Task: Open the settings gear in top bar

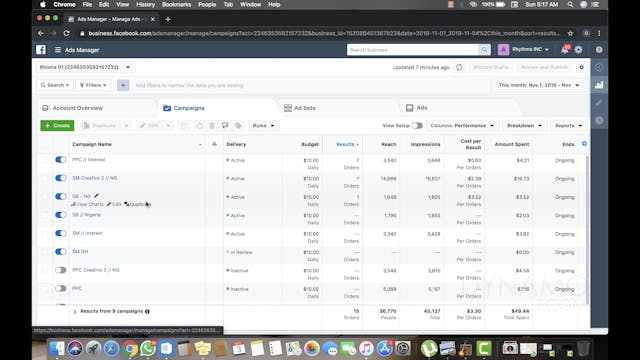Action: point(578,50)
